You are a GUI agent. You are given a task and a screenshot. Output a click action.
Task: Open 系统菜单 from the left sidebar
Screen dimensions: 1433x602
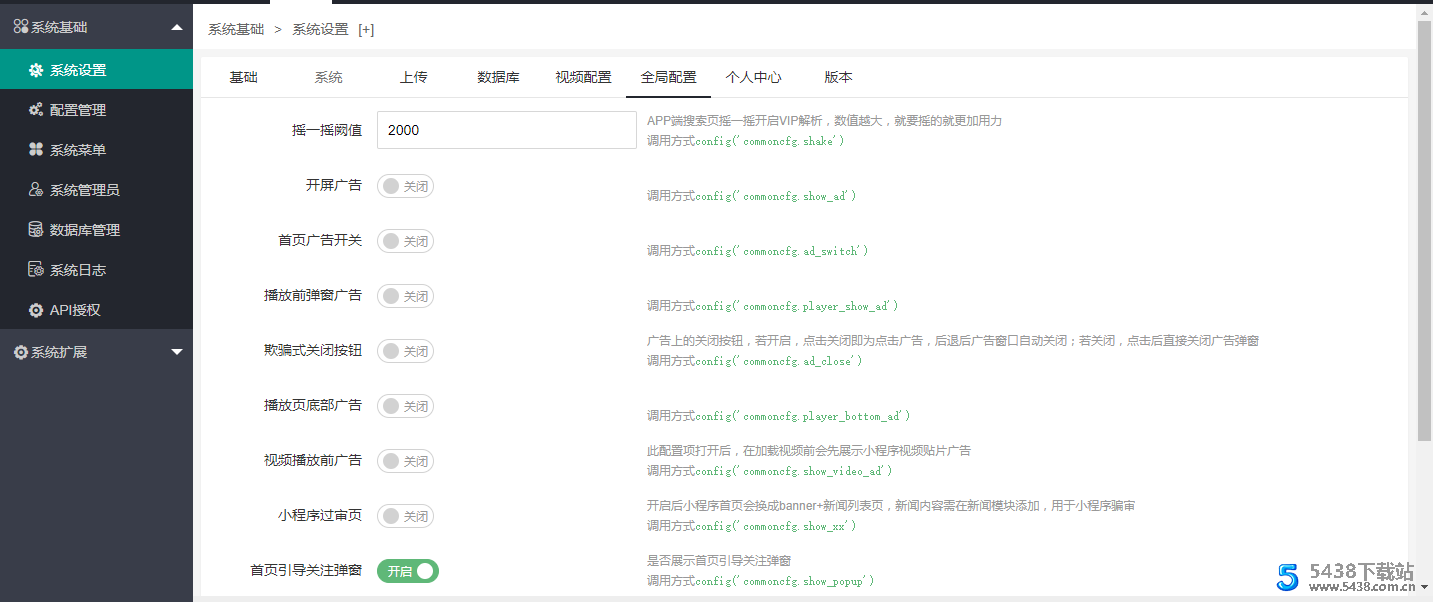coord(74,149)
